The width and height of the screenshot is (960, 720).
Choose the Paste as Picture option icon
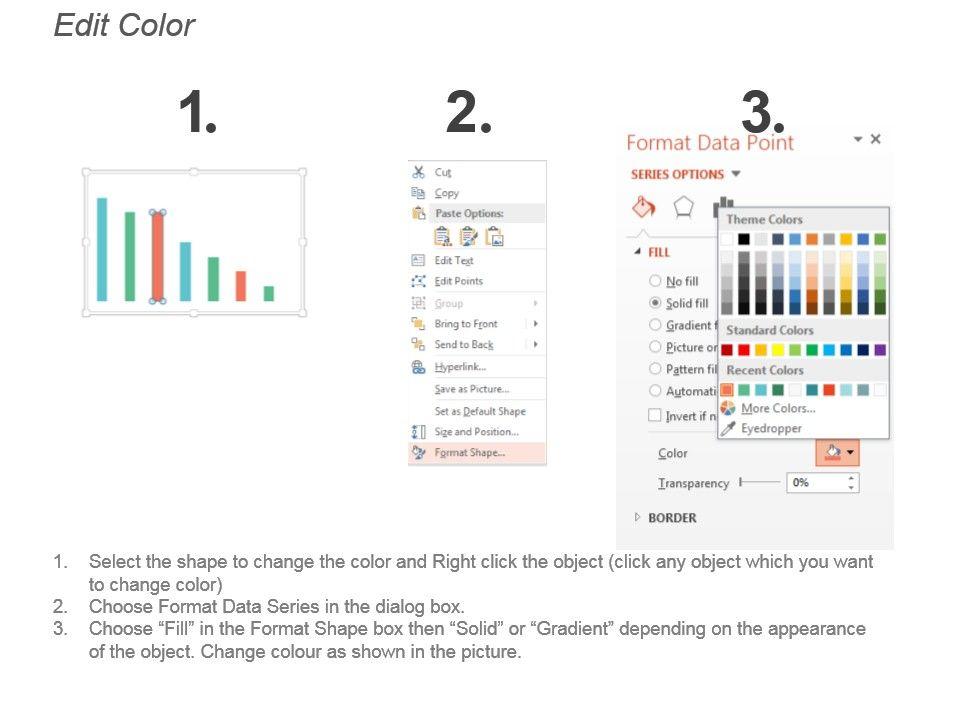(x=494, y=237)
